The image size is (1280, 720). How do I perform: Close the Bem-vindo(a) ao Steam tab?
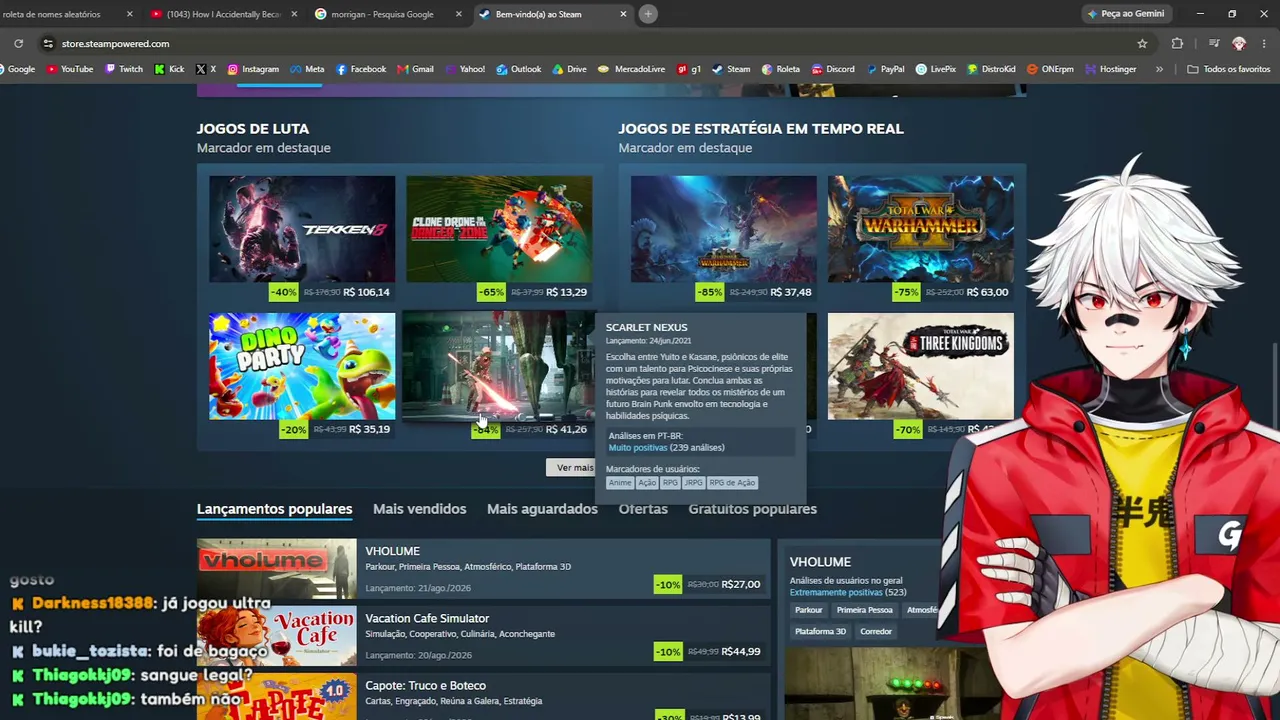(623, 14)
